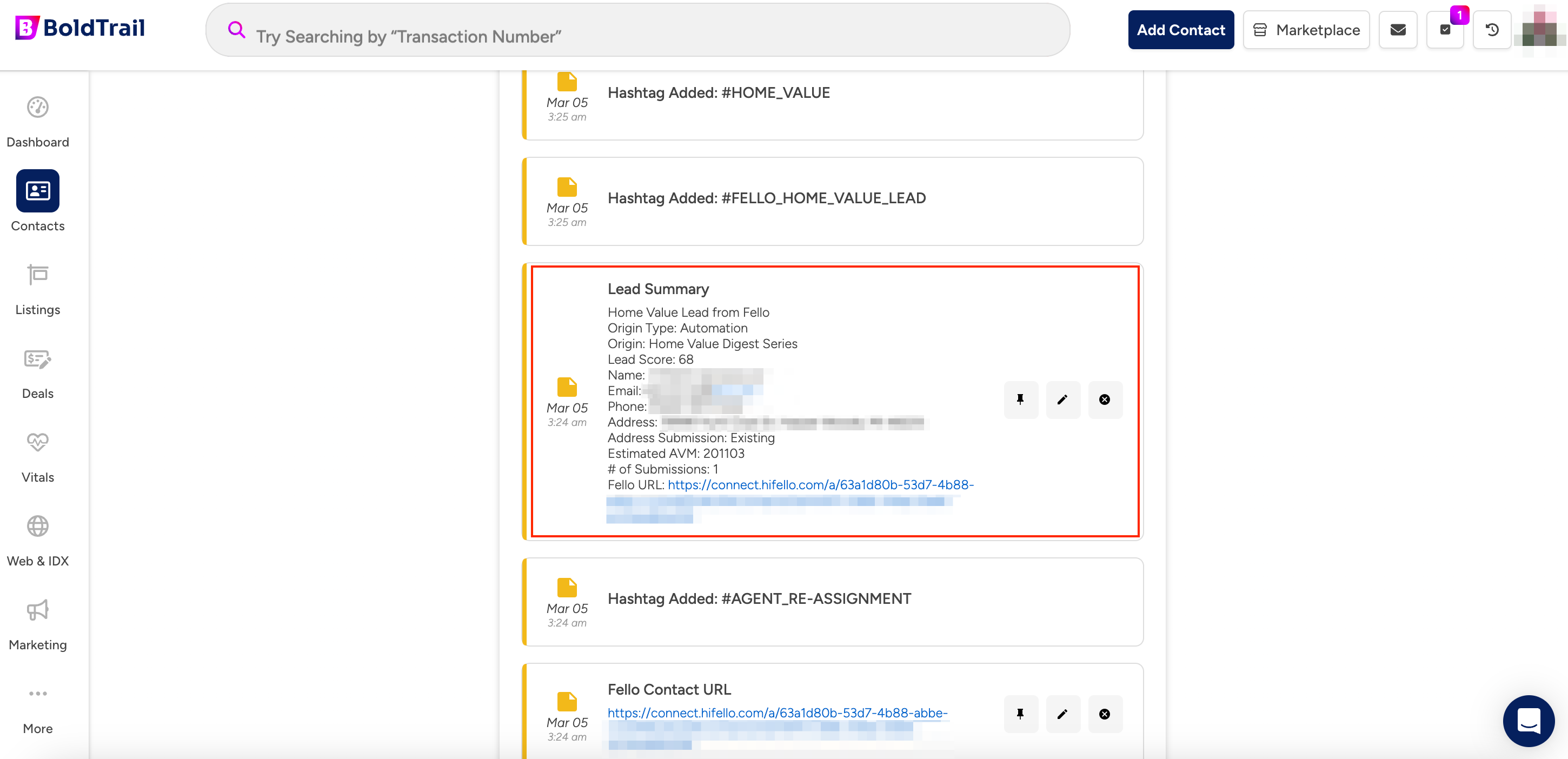Click the #FELLO_HOME_VALUE_LEAD note icon
Image resolution: width=1568 pixels, height=759 pixels.
click(x=567, y=187)
